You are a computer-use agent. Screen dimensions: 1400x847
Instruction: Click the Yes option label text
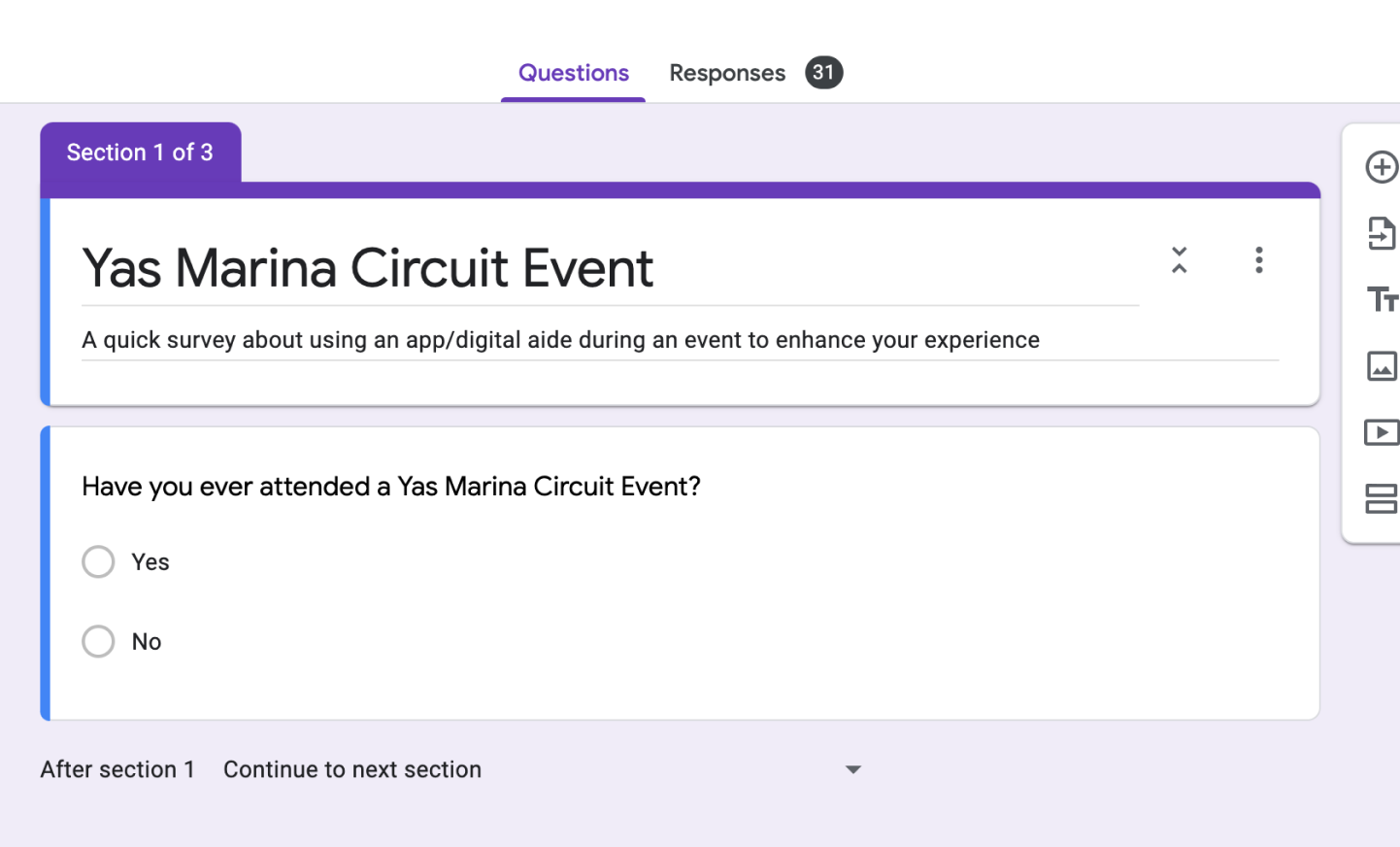click(150, 561)
